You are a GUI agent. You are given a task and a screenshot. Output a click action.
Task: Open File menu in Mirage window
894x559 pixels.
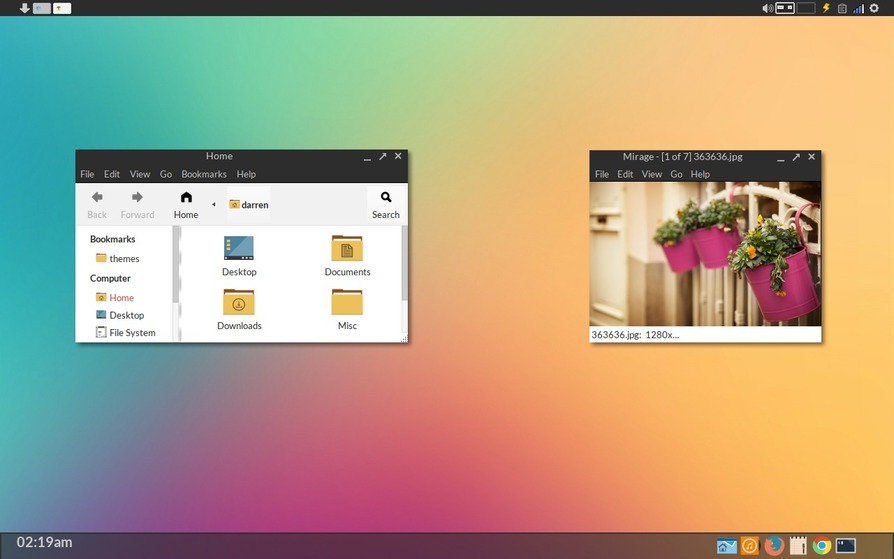pyautogui.click(x=602, y=174)
